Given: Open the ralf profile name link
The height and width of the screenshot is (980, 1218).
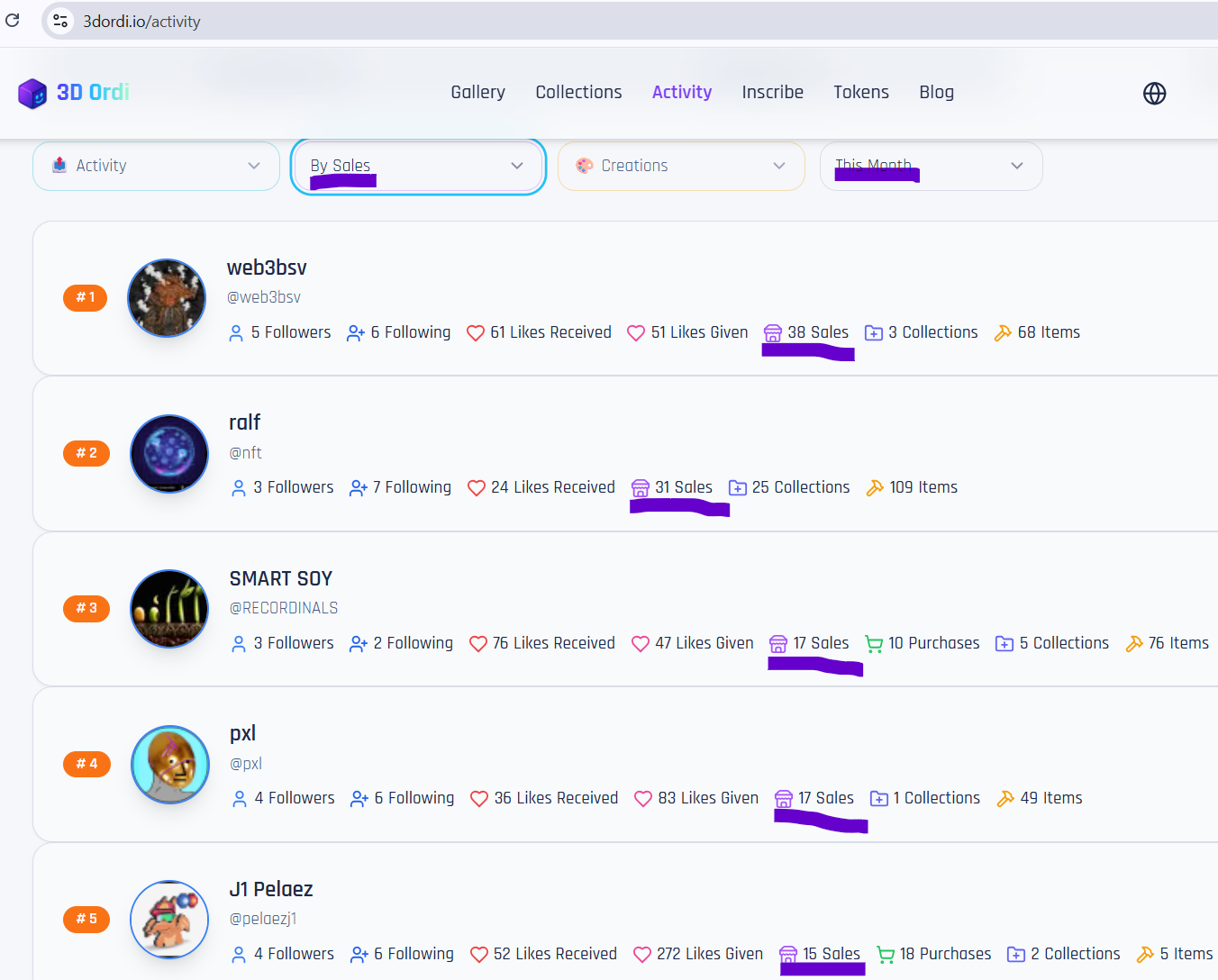Looking at the screenshot, I should point(244,422).
